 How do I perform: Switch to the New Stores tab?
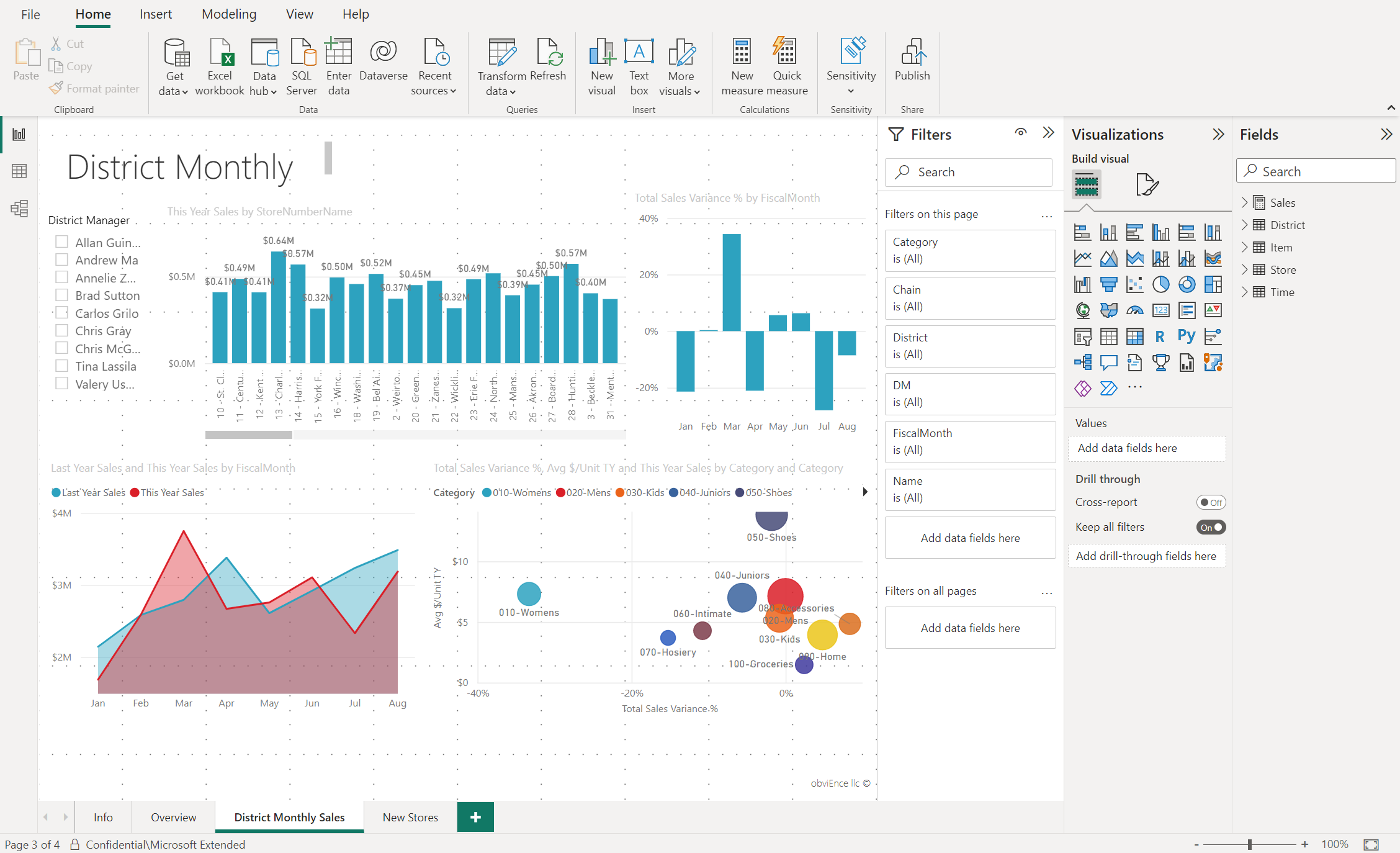tap(410, 816)
